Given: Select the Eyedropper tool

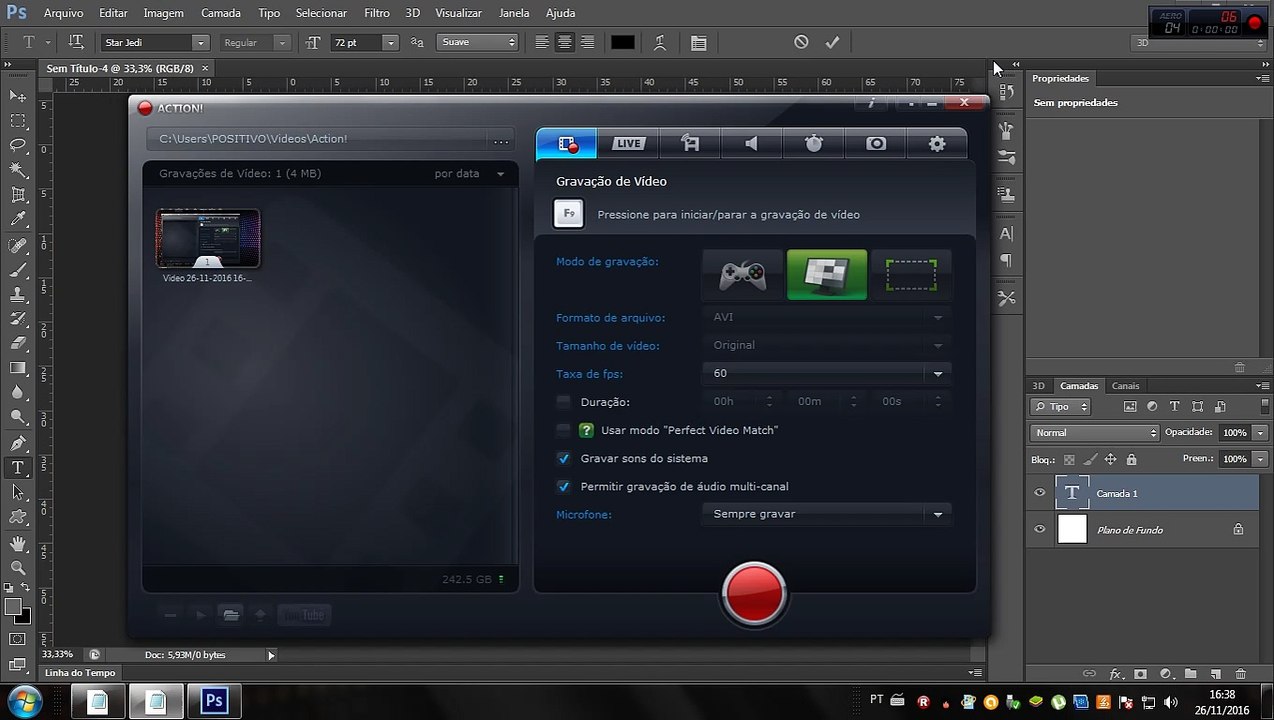Looking at the screenshot, I should pos(18,219).
